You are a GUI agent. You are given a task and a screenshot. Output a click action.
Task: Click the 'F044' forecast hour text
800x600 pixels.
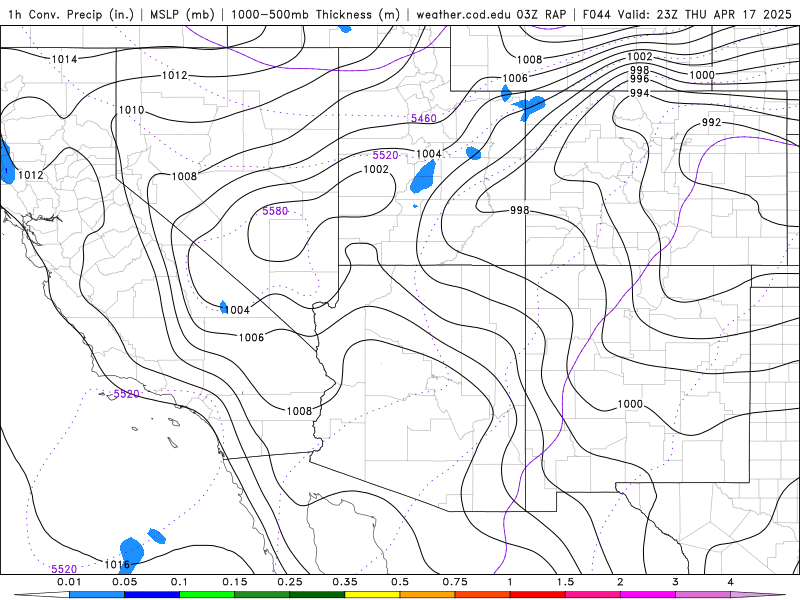pos(596,14)
